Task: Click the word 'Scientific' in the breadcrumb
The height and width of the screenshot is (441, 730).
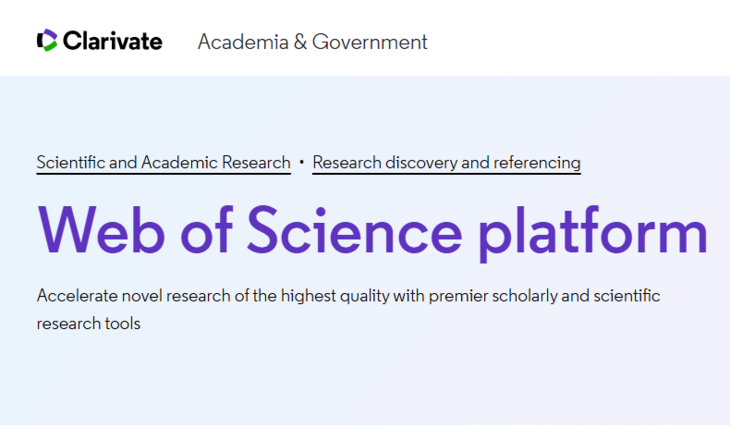Action: click(x=71, y=163)
